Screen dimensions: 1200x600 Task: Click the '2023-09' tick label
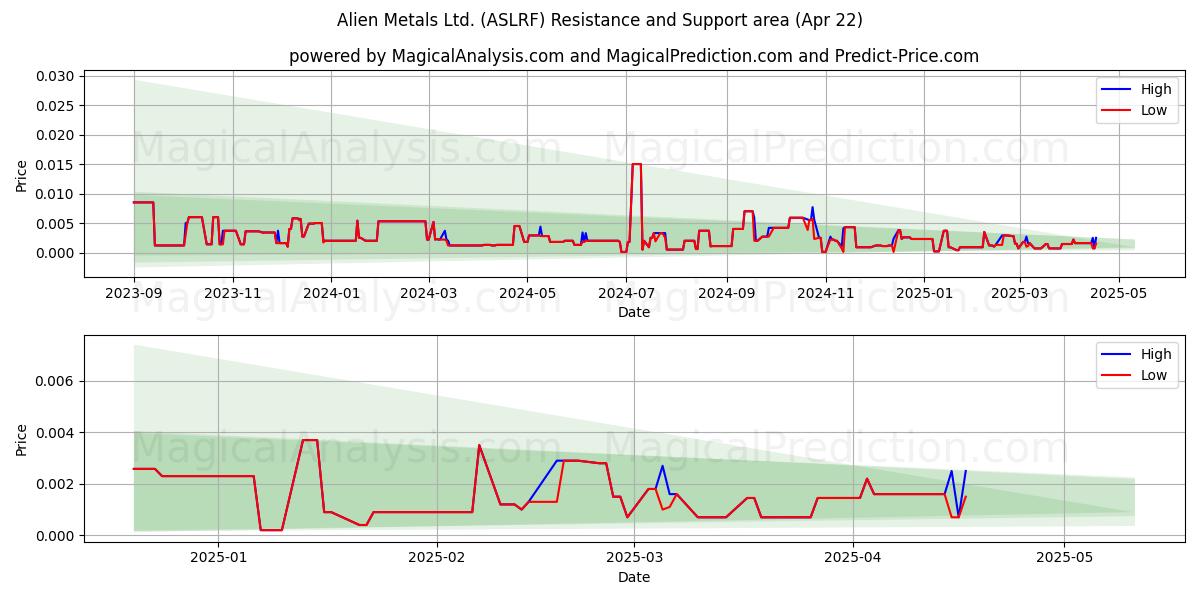134,292
